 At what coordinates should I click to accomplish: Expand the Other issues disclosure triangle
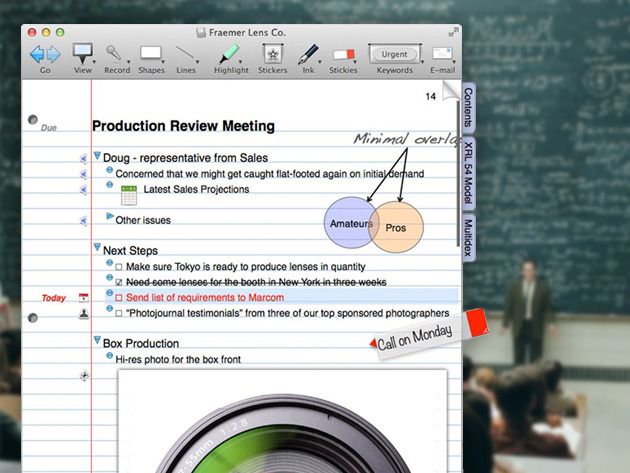[x=109, y=217]
